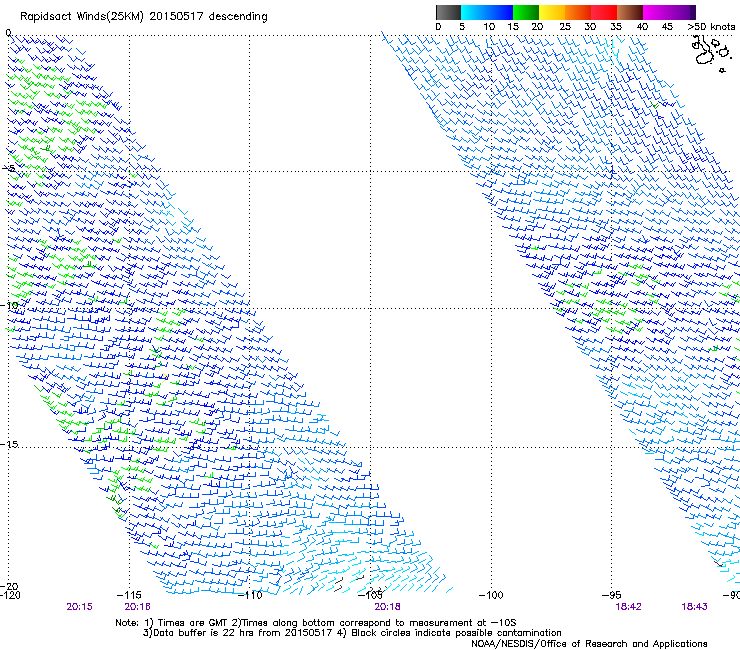Click the 18:43 pass time label
This screenshot has height=650, width=740.
click(x=694, y=607)
